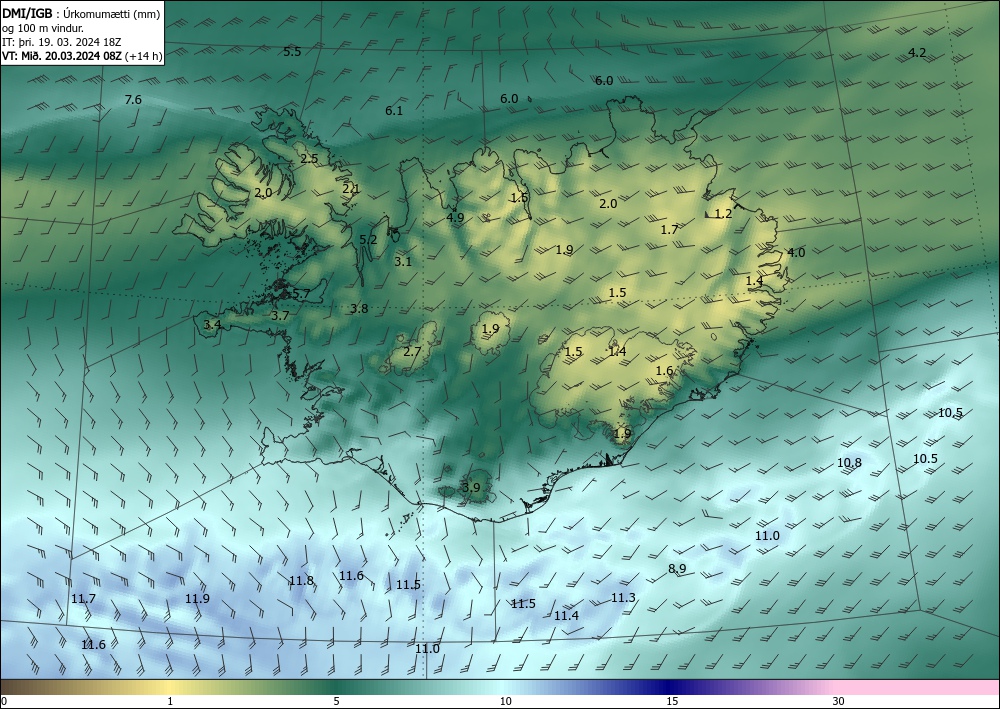Viewport: 1000px width, 709px height.
Task: Click the 11.9 value on map
Action: [197, 599]
